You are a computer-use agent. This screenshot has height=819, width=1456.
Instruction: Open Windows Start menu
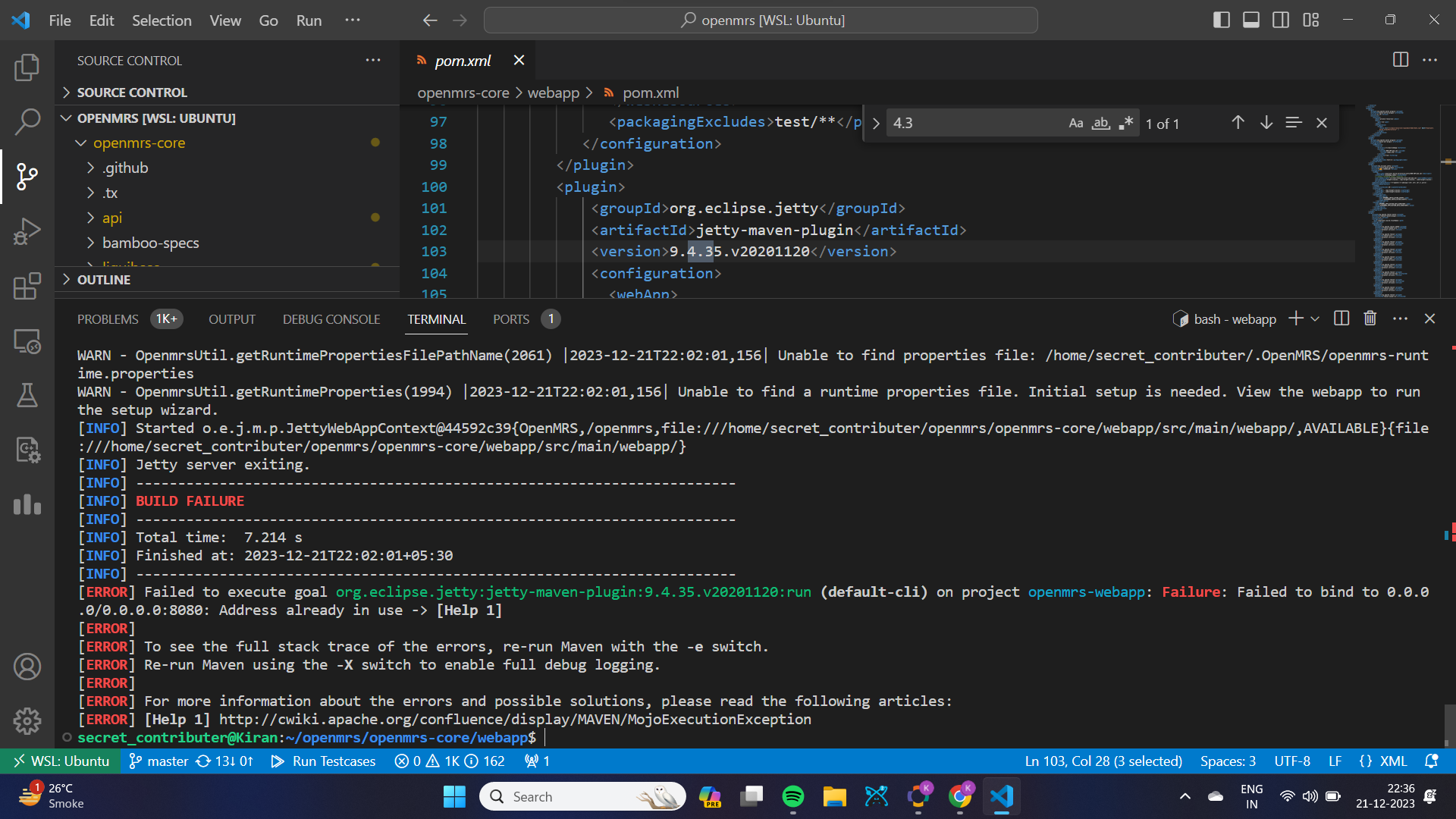pyautogui.click(x=454, y=796)
